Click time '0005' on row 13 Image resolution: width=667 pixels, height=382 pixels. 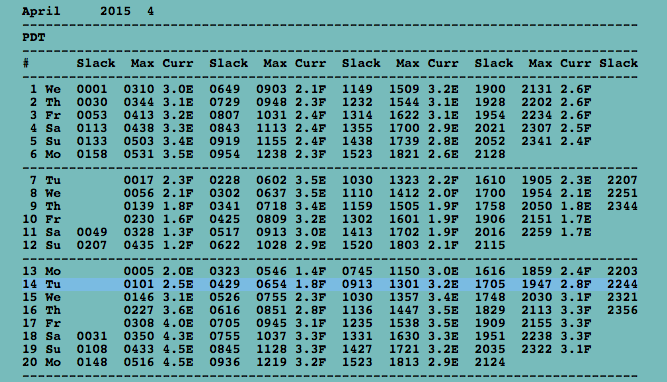click(139, 271)
